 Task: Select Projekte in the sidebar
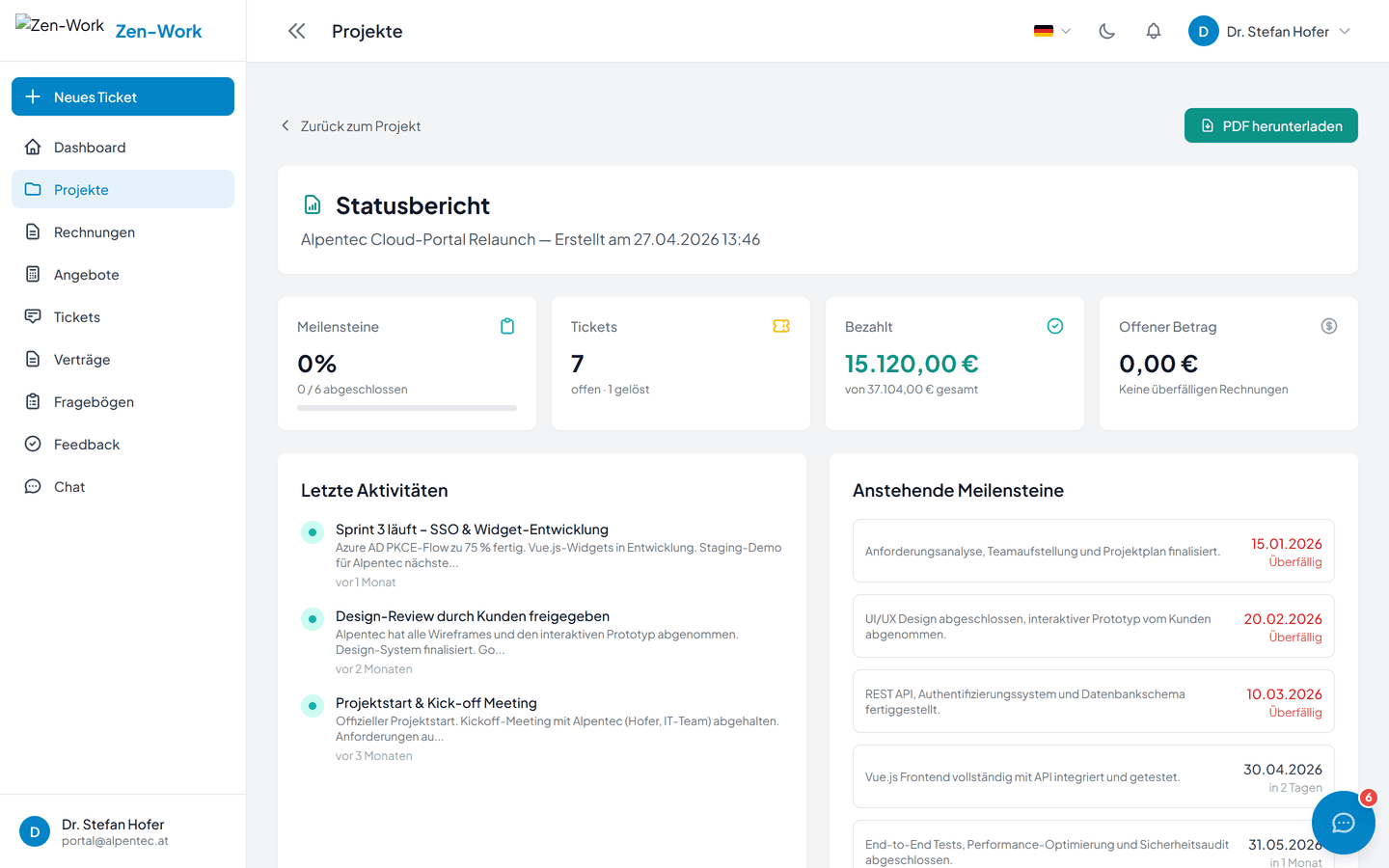tap(123, 189)
